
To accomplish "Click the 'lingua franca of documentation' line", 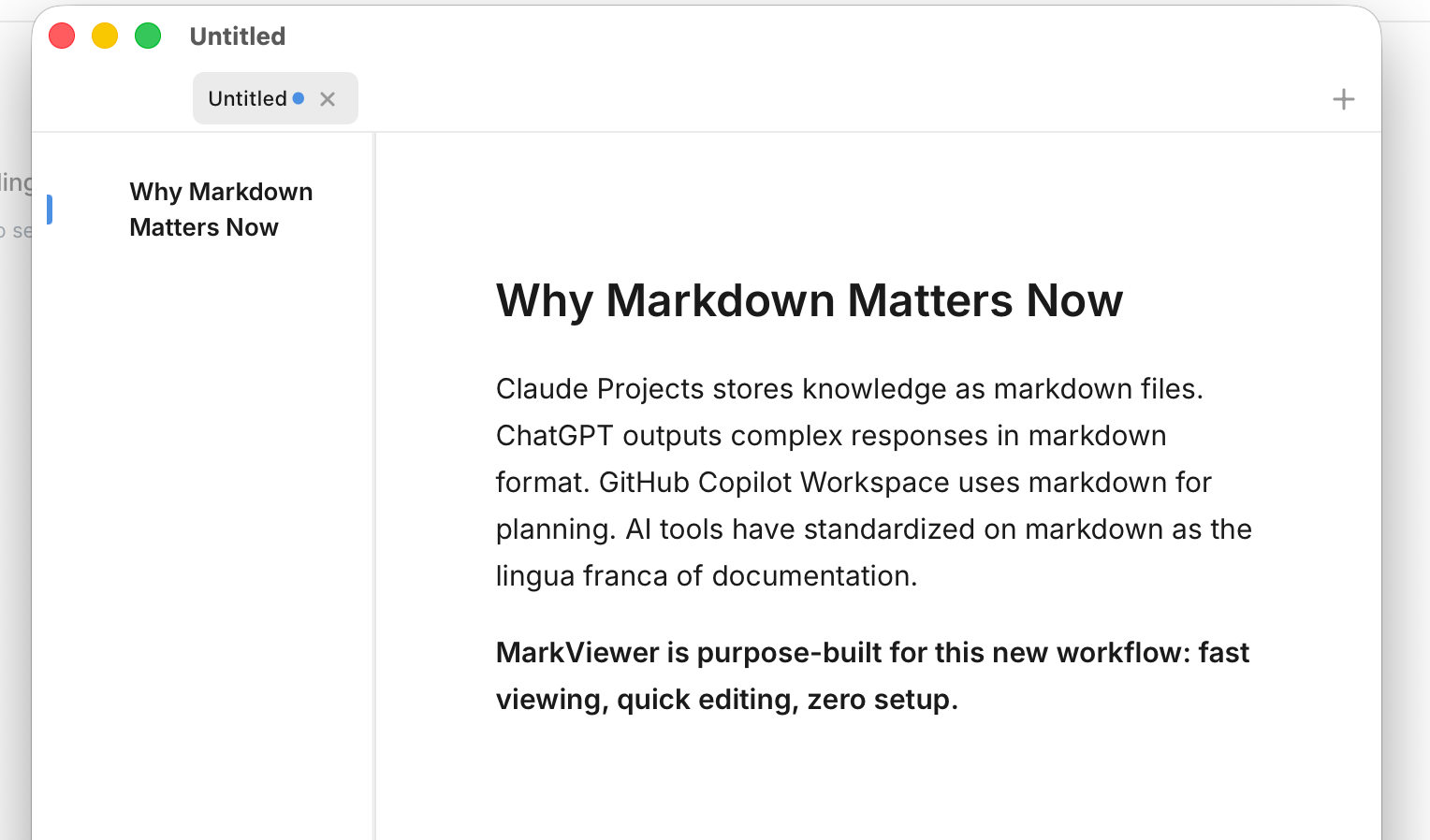I will pos(706,576).
